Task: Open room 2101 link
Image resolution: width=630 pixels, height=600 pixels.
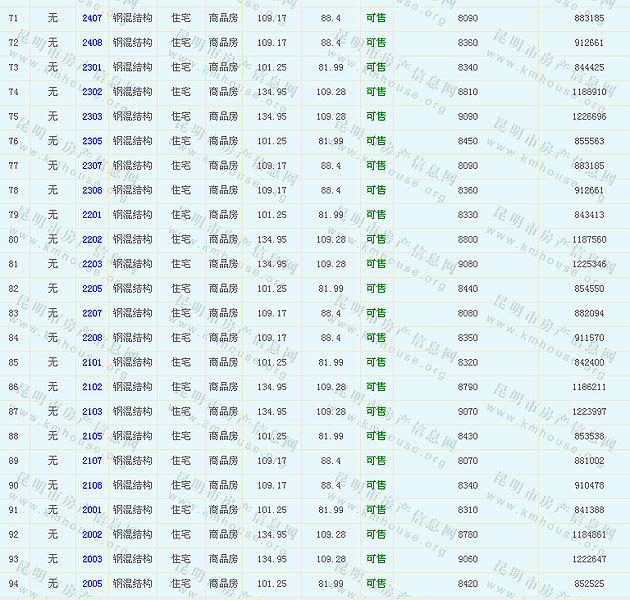Action: (92, 362)
